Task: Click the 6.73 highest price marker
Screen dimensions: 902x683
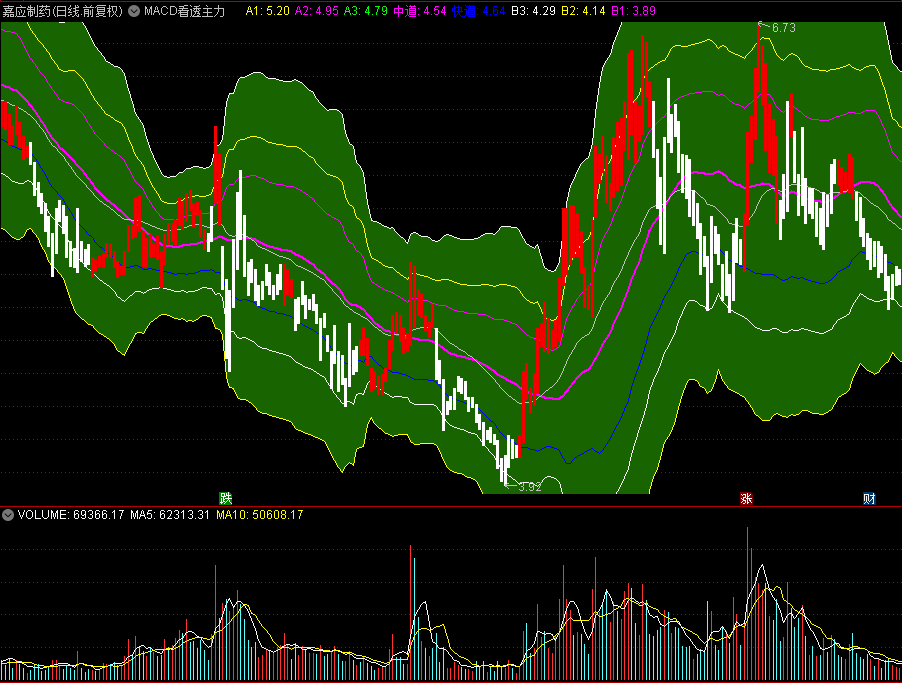Action: 782,28
